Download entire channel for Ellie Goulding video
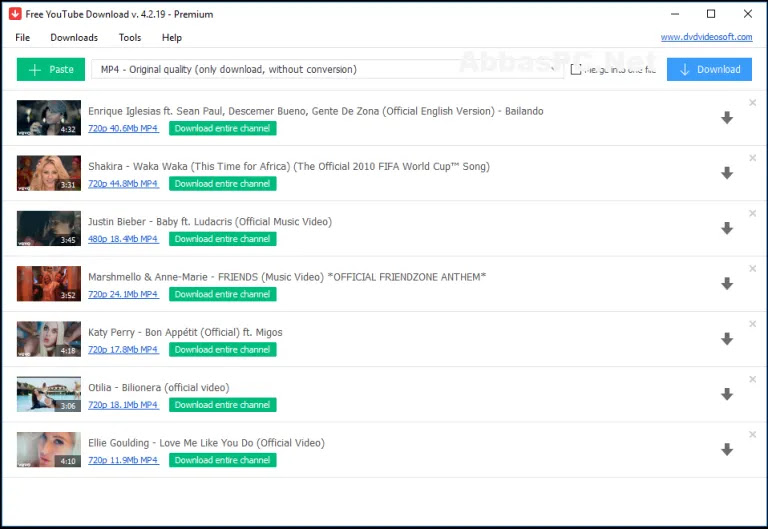Image resolution: width=768 pixels, height=529 pixels. coord(223,460)
